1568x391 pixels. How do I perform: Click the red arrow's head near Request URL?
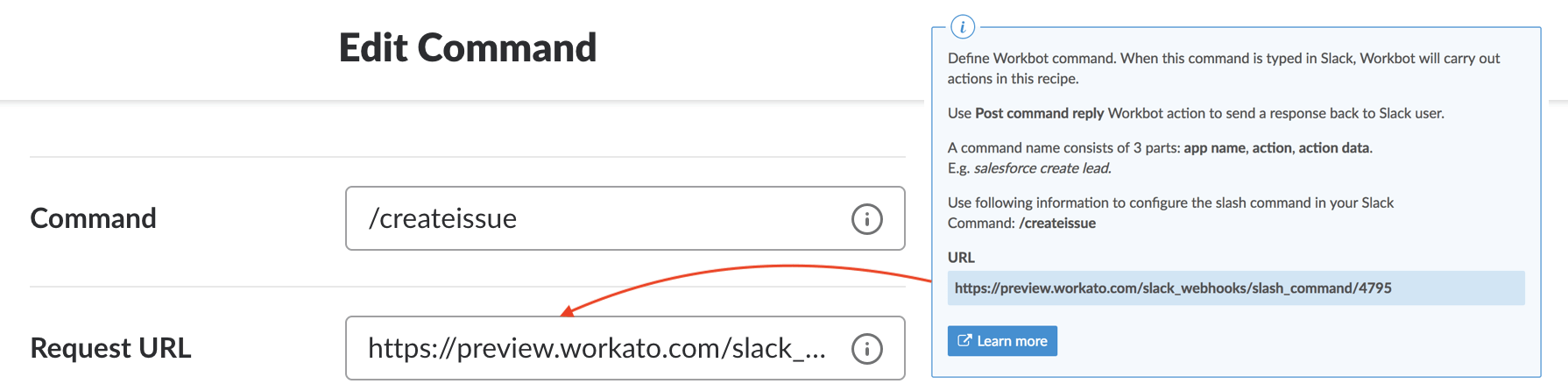(568, 311)
